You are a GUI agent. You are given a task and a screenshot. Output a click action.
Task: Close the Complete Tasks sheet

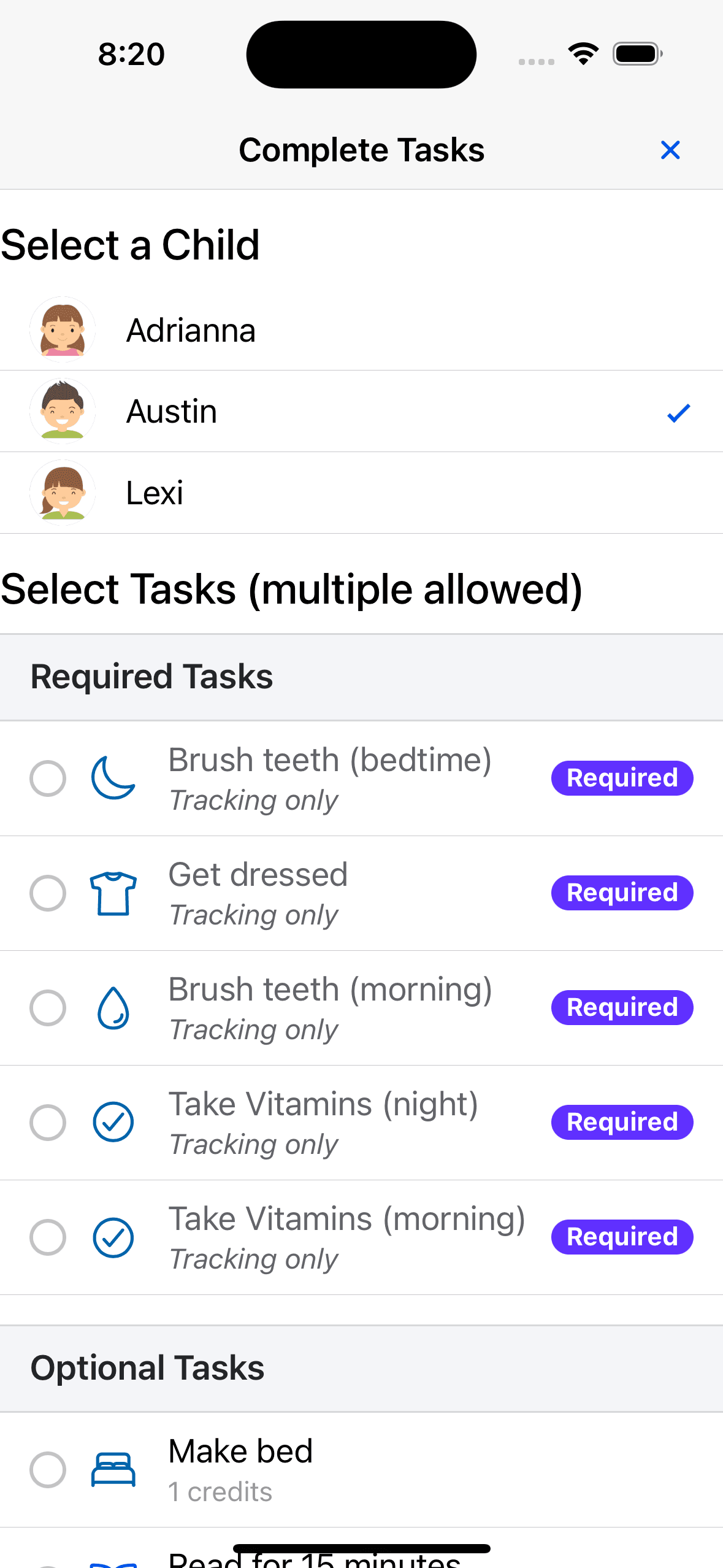tap(670, 150)
